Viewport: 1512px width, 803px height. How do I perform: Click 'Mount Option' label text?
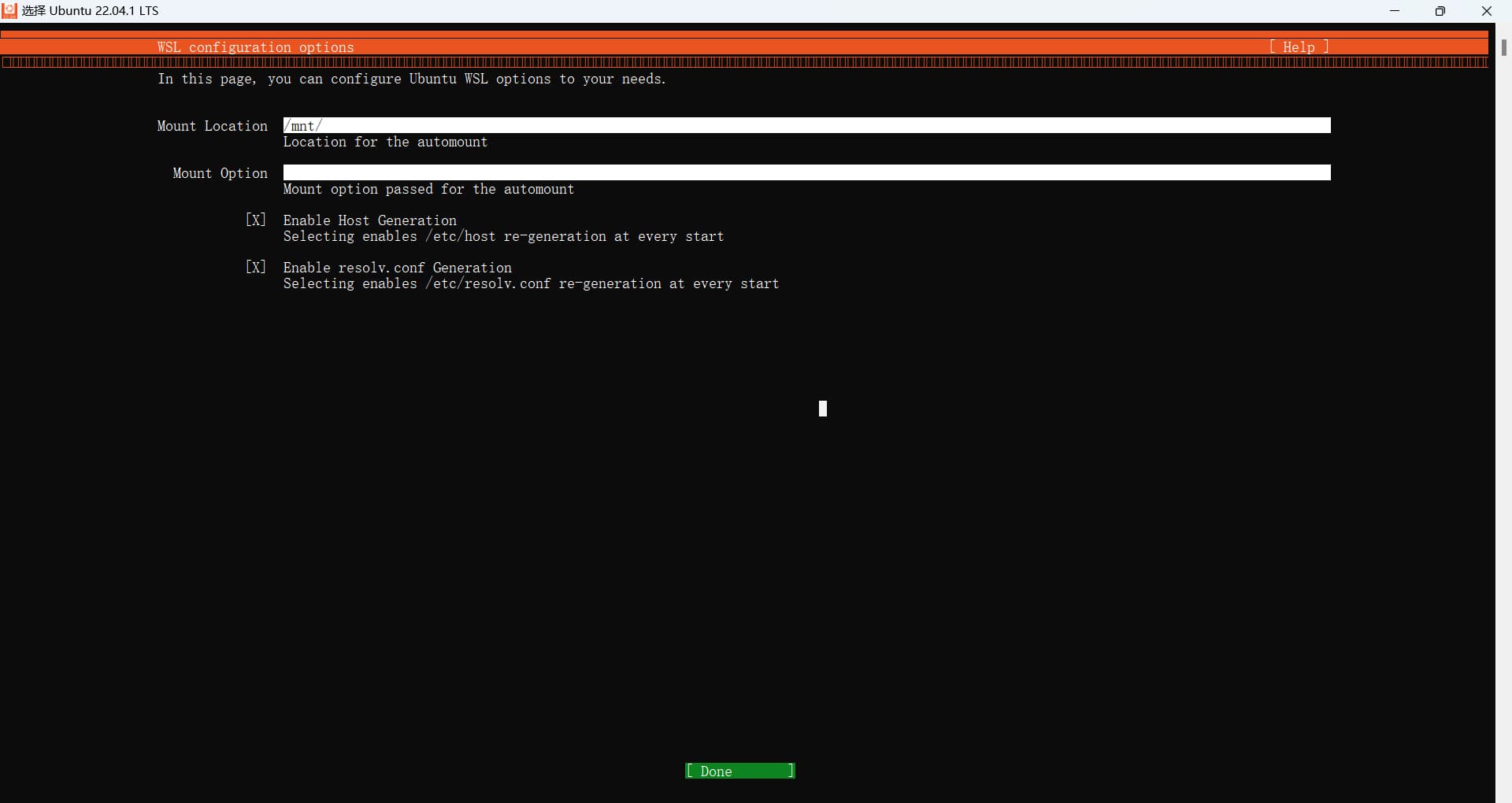220,173
